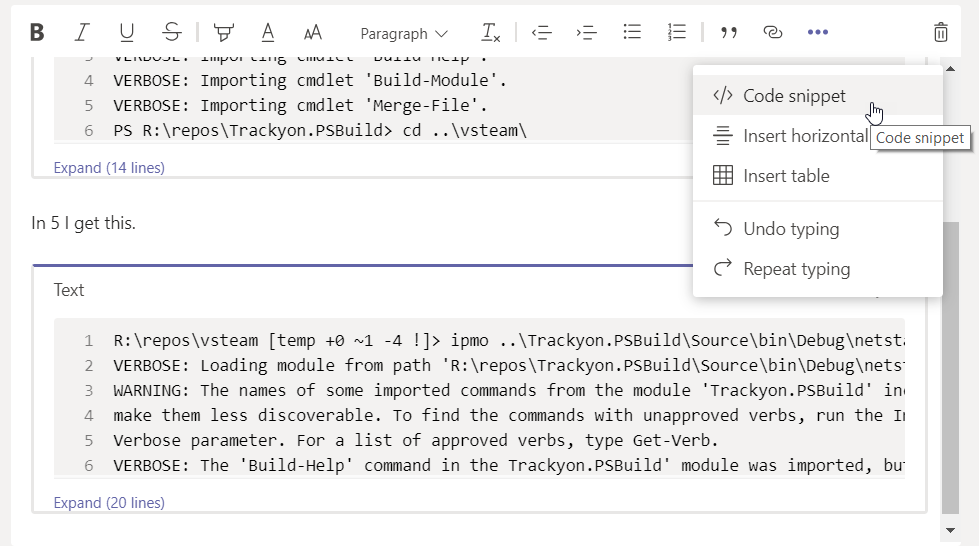Click the vertical scrollbar thumb
The image size is (979, 546).
click(950, 367)
